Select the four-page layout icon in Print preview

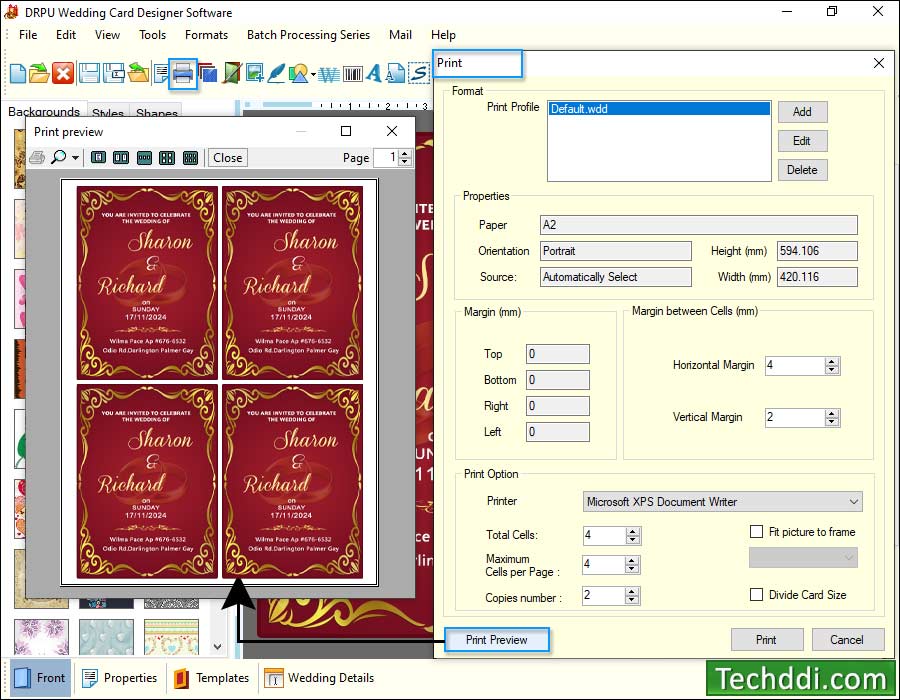coord(167,157)
